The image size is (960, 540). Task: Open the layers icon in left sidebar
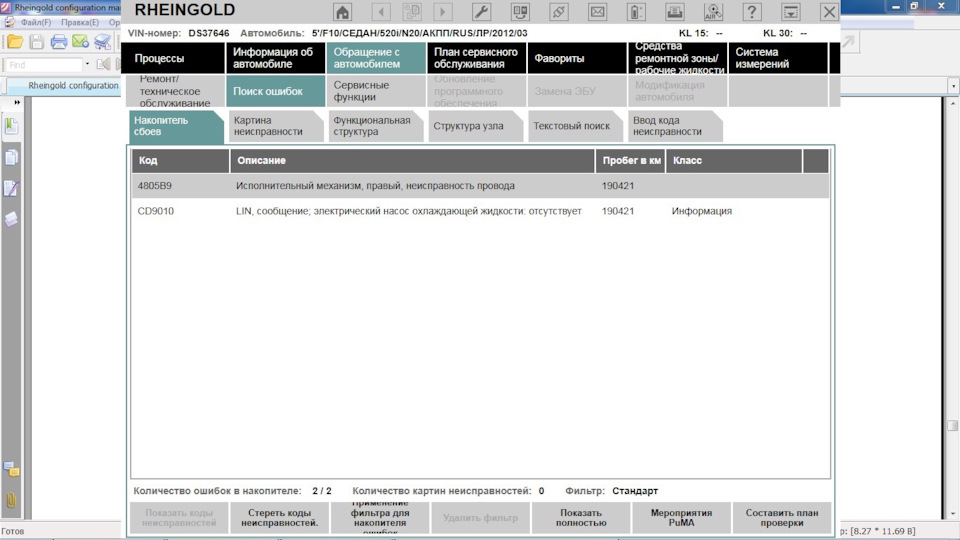click(x=11, y=219)
